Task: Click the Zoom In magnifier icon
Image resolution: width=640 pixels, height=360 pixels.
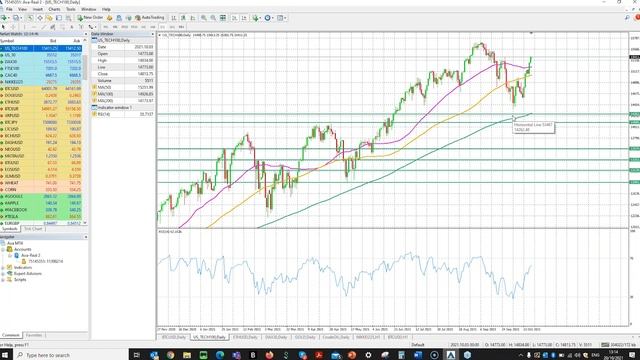Action: [204, 18]
